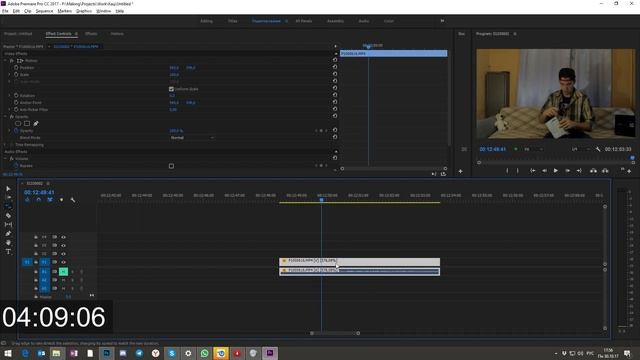Open the File menu
This screenshot has height=360, width=640.
[5, 11]
